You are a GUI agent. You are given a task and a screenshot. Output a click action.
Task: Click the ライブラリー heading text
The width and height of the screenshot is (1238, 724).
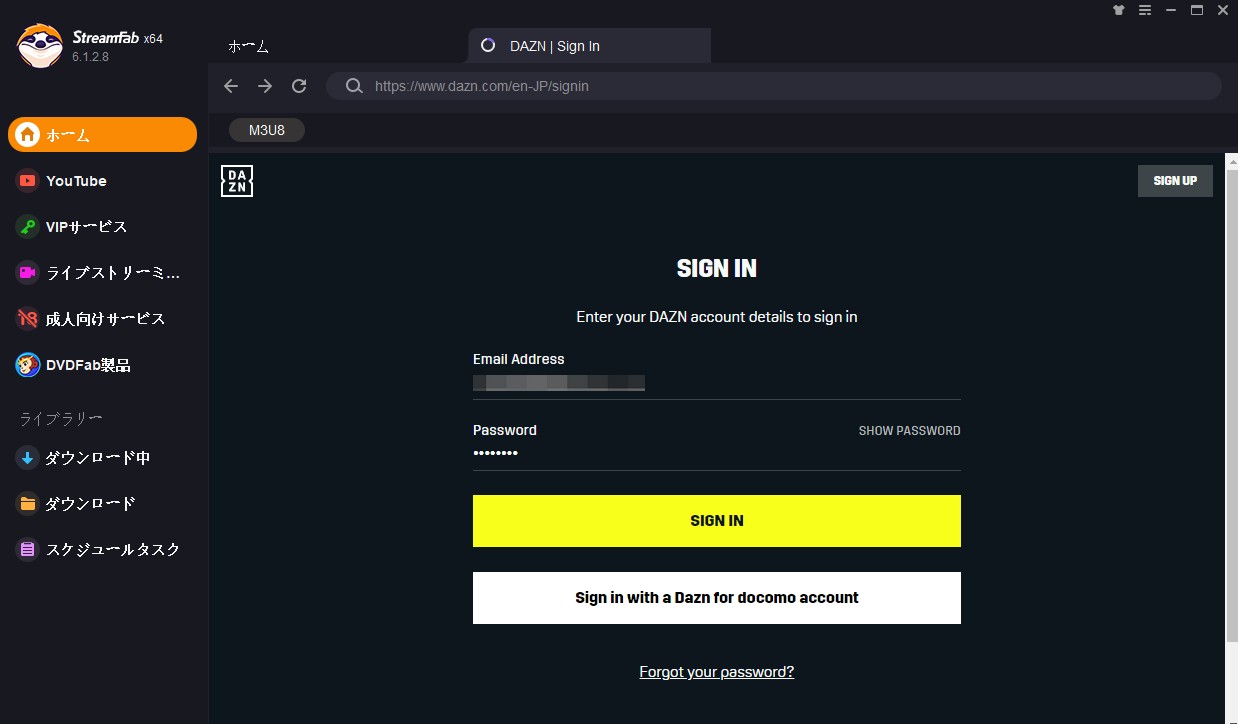pyautogui.click(x=61, y=418)
